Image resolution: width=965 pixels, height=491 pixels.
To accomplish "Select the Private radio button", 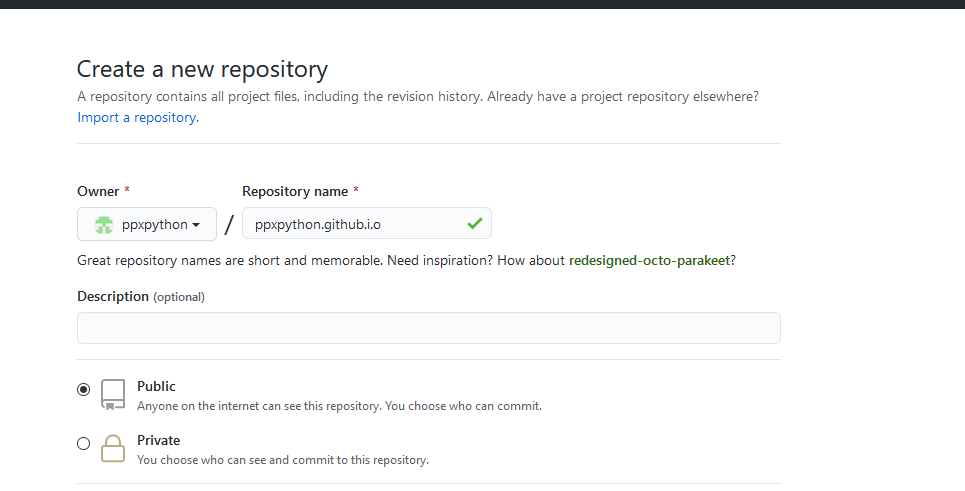I will pos(83,444).
